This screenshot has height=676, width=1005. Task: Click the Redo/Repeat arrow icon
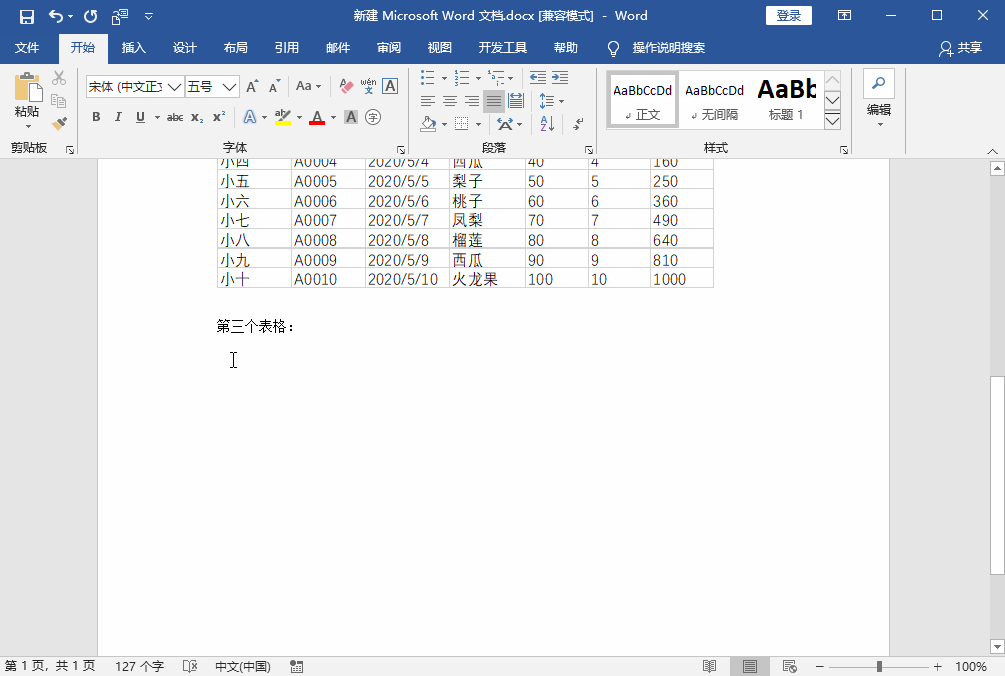tap(90, 16)
